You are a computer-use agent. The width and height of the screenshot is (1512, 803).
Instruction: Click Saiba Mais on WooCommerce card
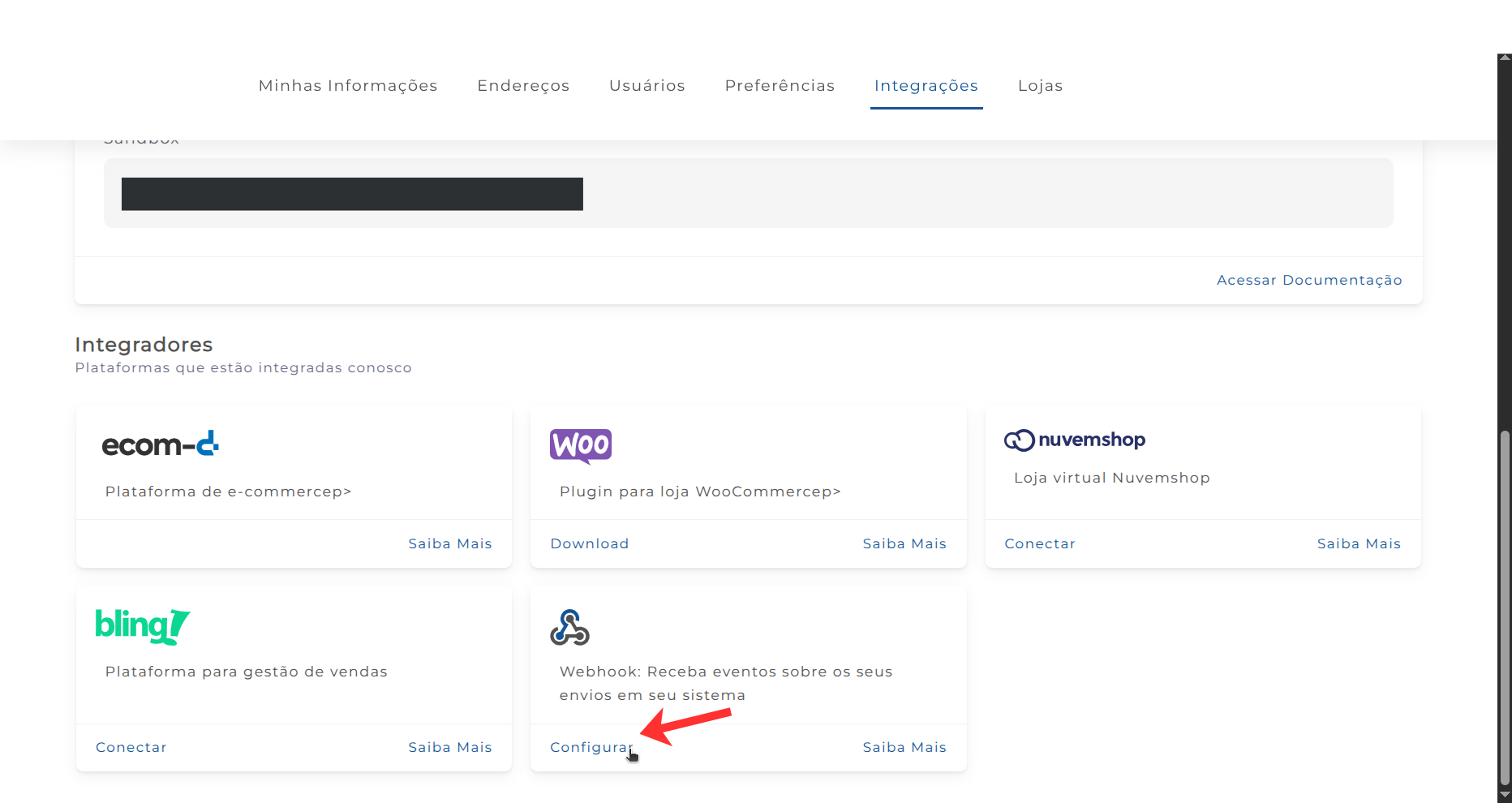(x=904, y=543)
